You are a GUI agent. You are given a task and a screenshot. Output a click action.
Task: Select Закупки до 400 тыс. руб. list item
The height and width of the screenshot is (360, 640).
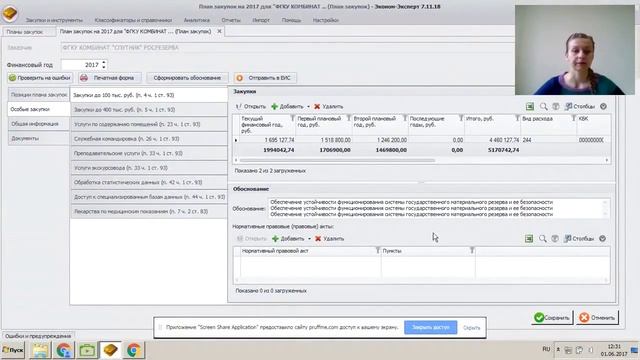(x=149, y=109)
